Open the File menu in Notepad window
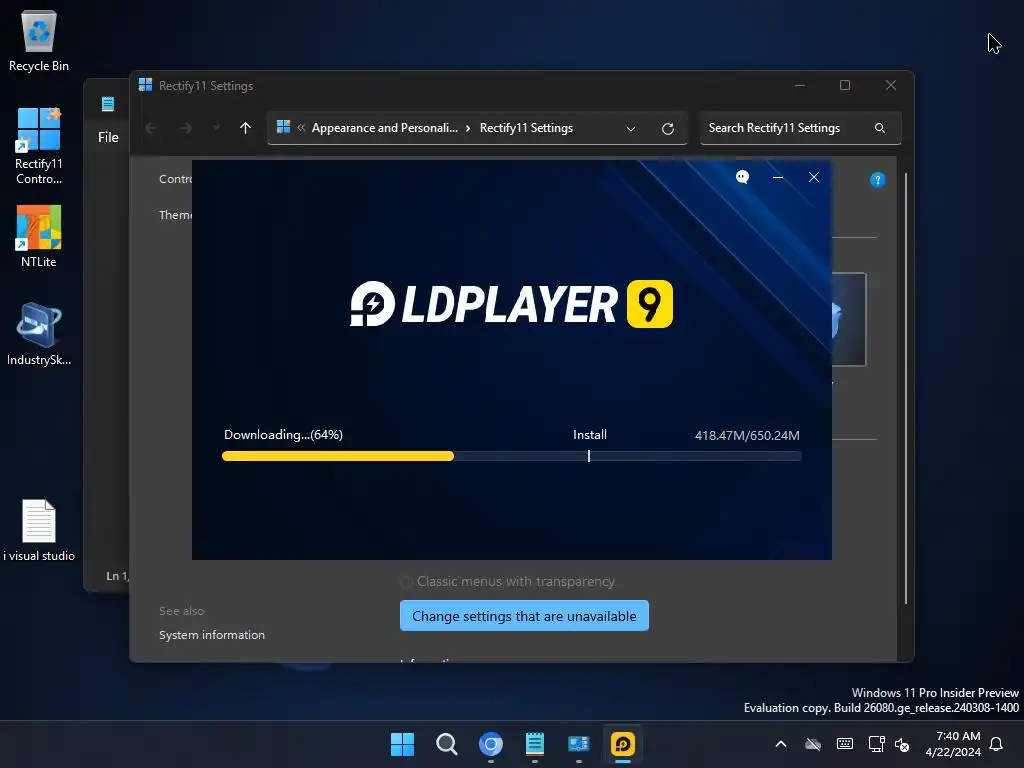This screenshot has height=768, width=1024. [x=108, y=137]
